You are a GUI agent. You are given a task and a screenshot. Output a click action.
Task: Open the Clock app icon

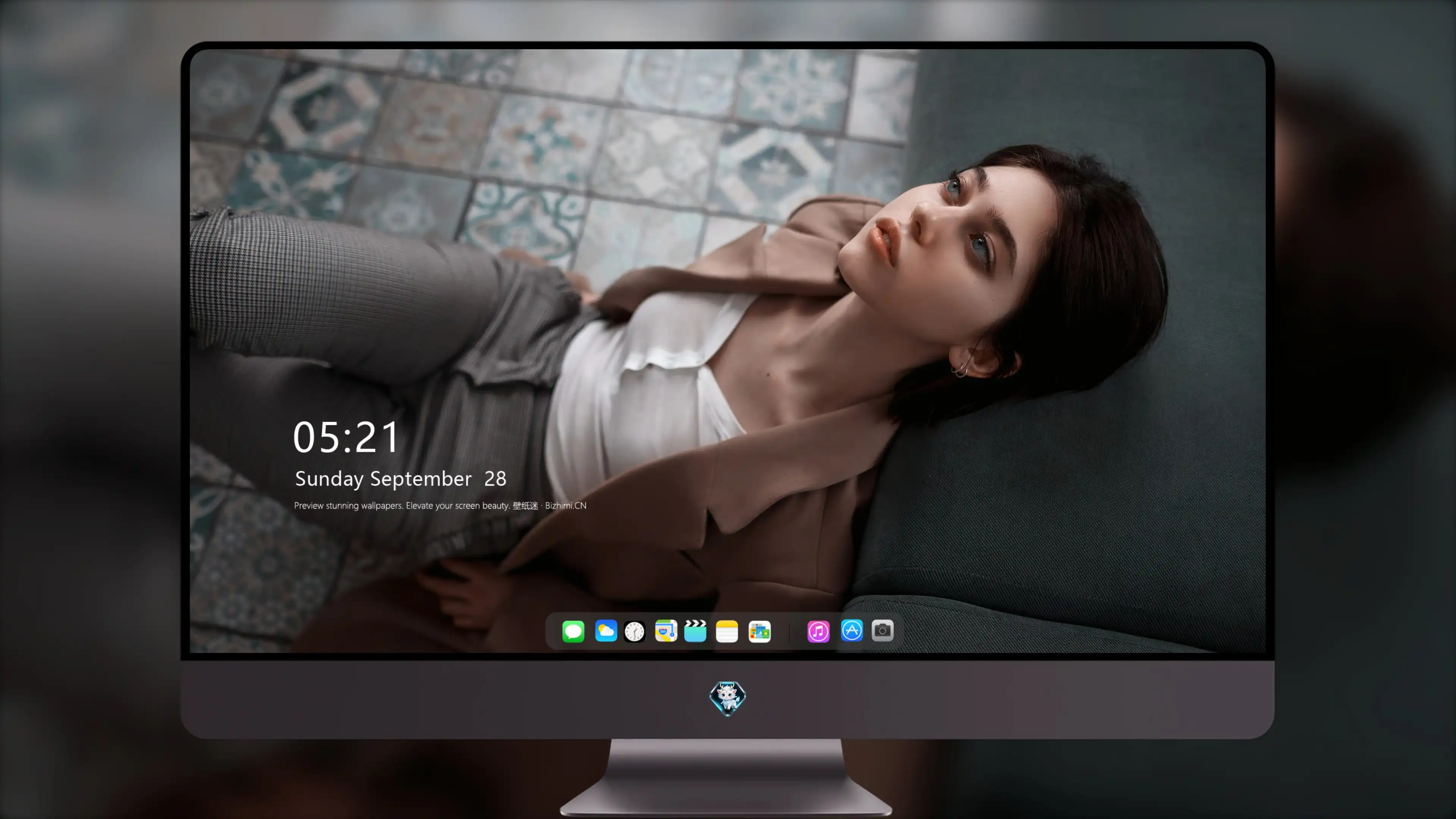coord(634,631)
